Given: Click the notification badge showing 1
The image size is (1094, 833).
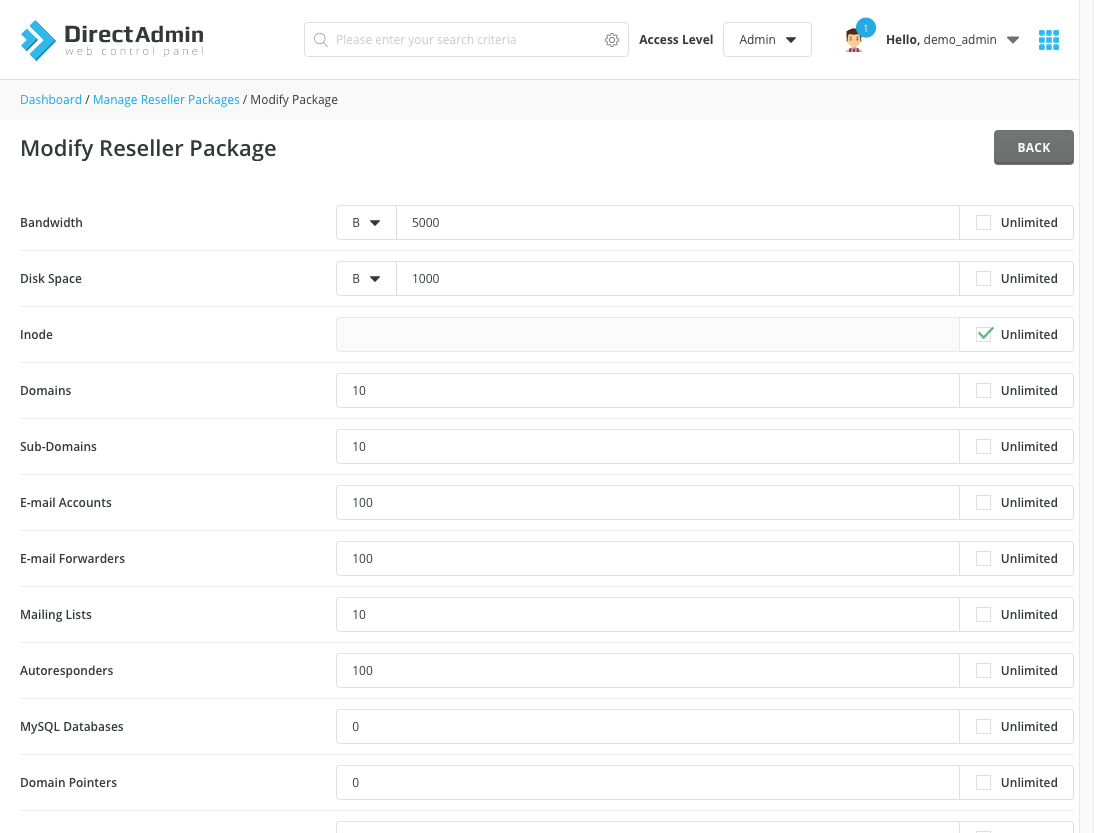Looking at the screenshot, I should pos(866,26).
